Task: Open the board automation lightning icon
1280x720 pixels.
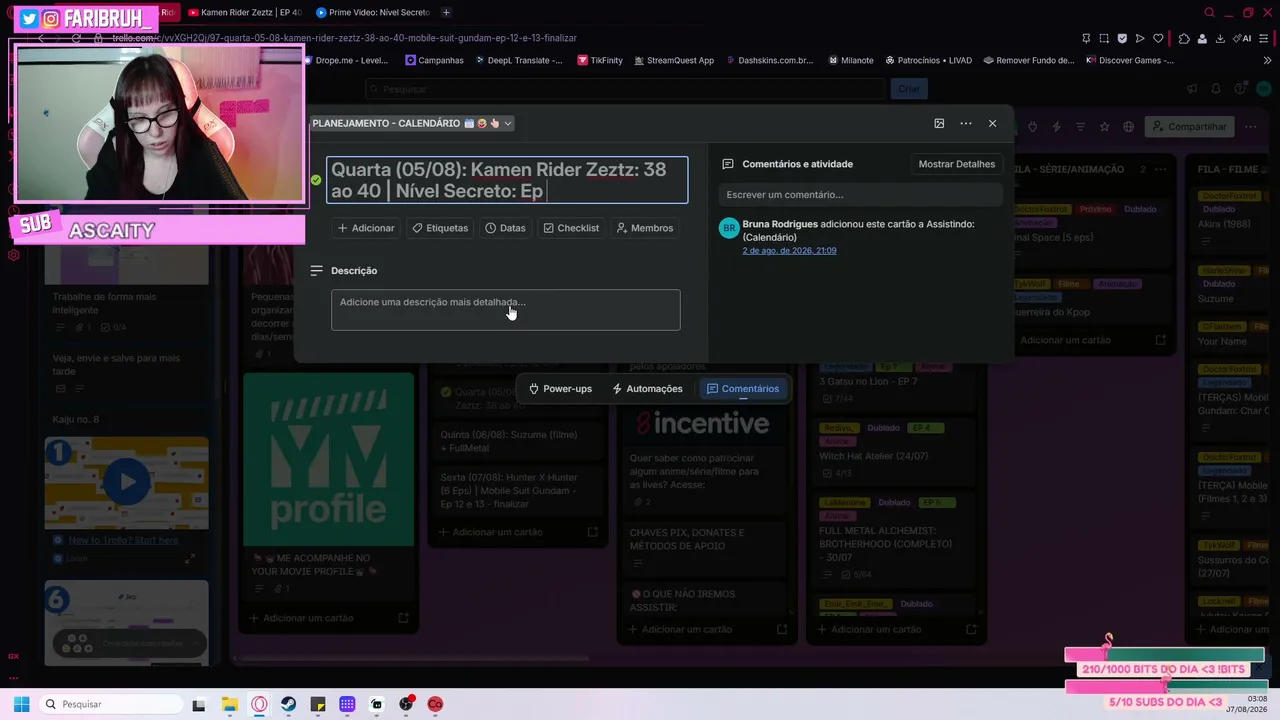Action: [x=1056, y=127]
